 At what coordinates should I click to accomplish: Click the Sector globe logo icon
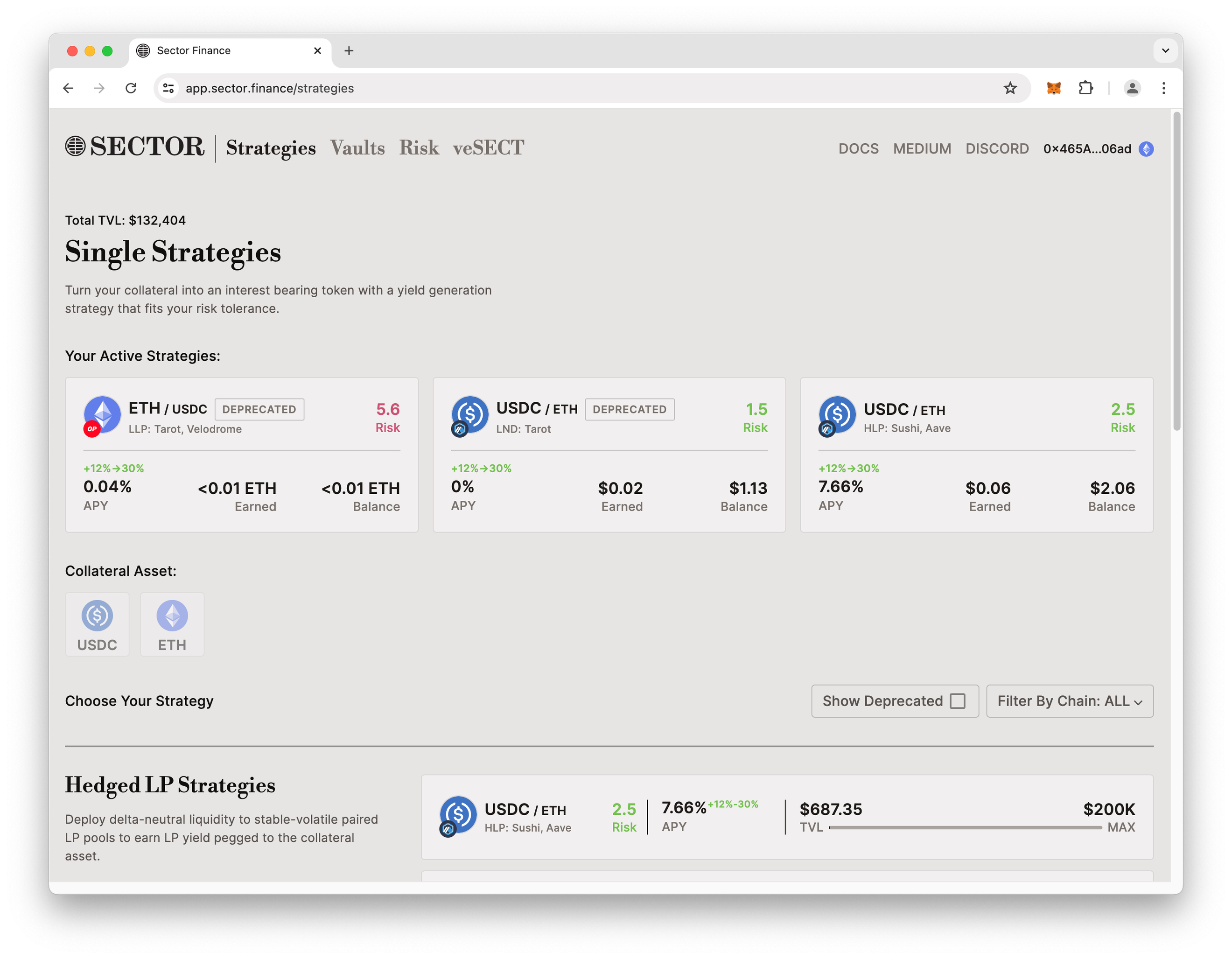[75, 146]
